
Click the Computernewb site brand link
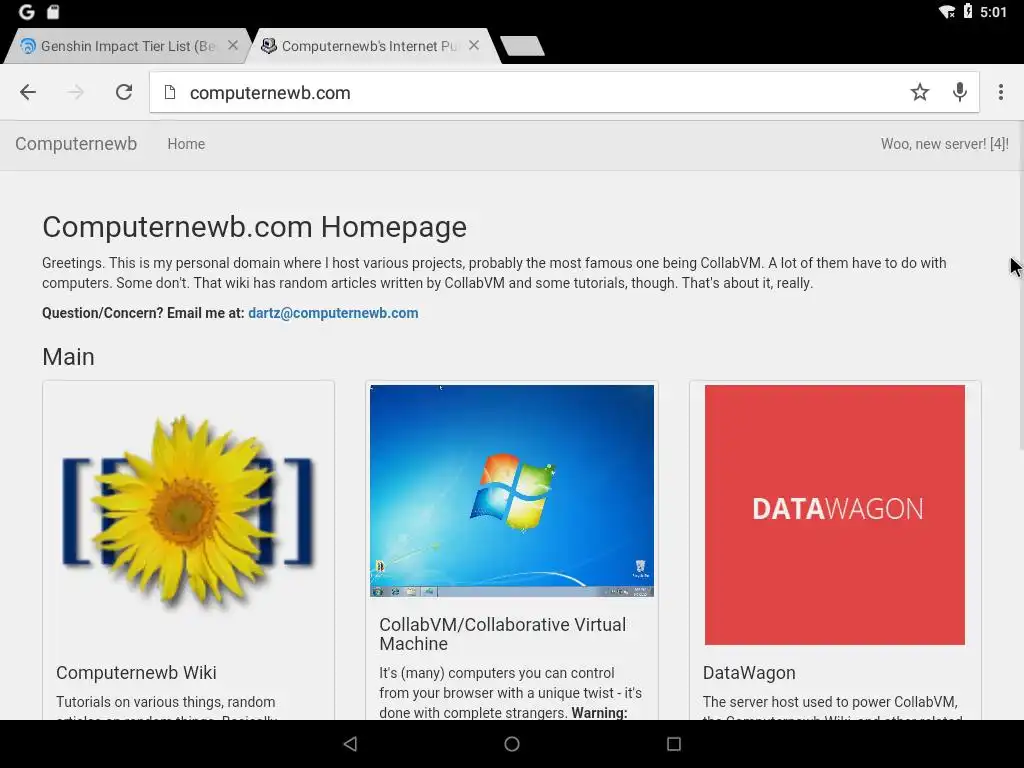(x=76, y=144)
